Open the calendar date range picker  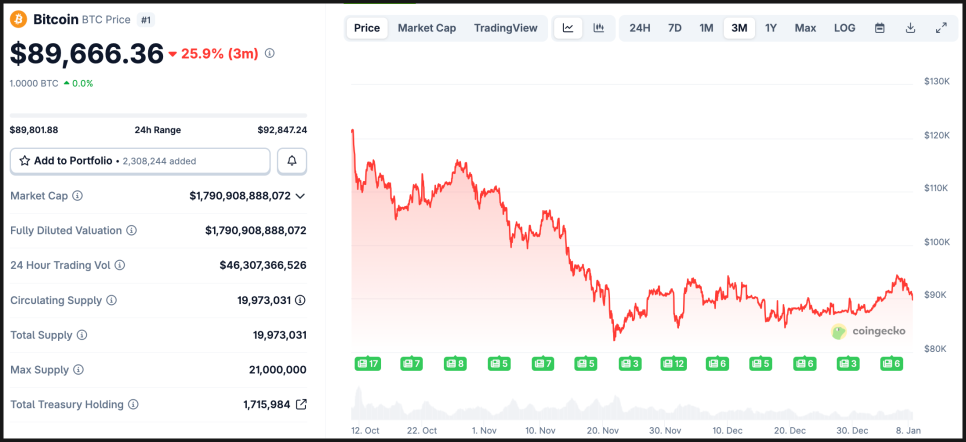click(880, 28)
